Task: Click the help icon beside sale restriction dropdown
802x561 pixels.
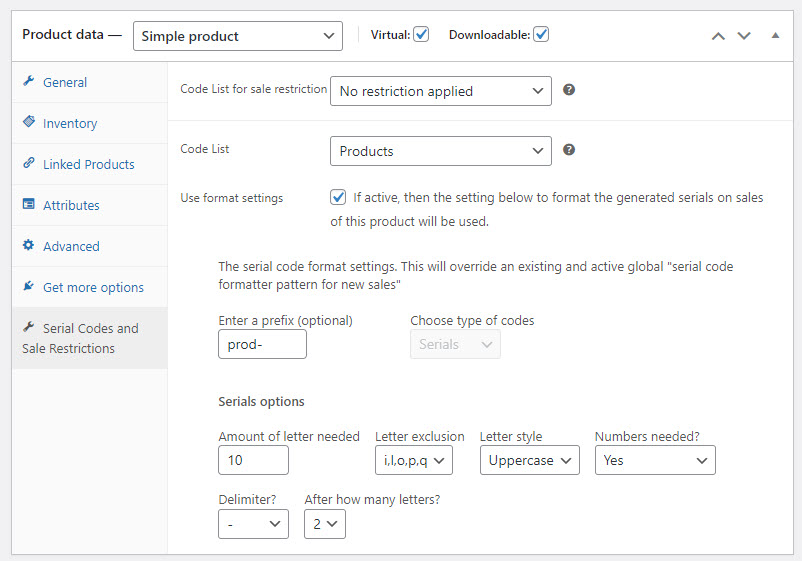Action: tap(569, 90)
